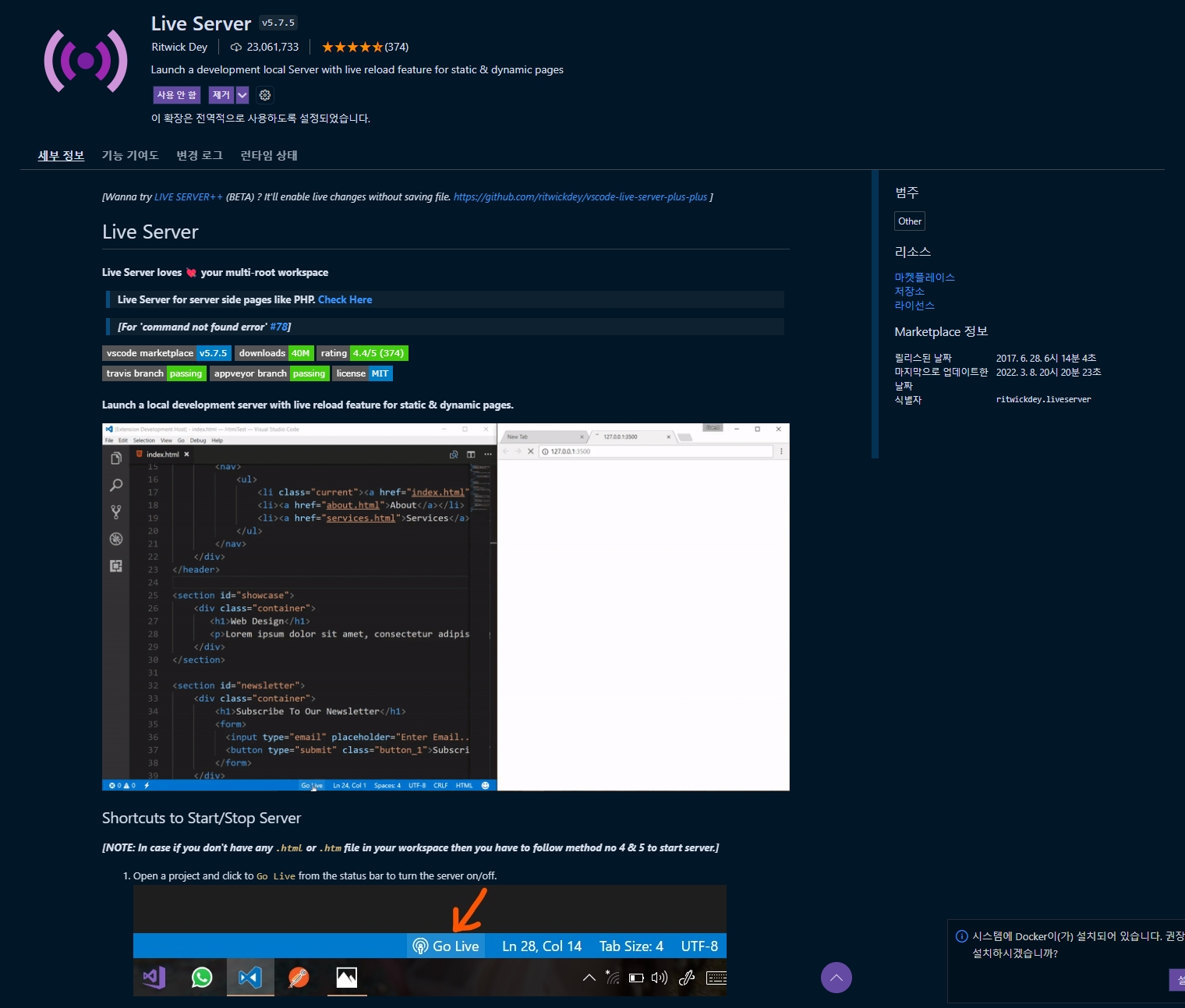Image resolution: width=1185 pixels, height=1008 pixels.
Task: Click the last updated 2022. 3. 8. value
Action: click(1049, 373)
